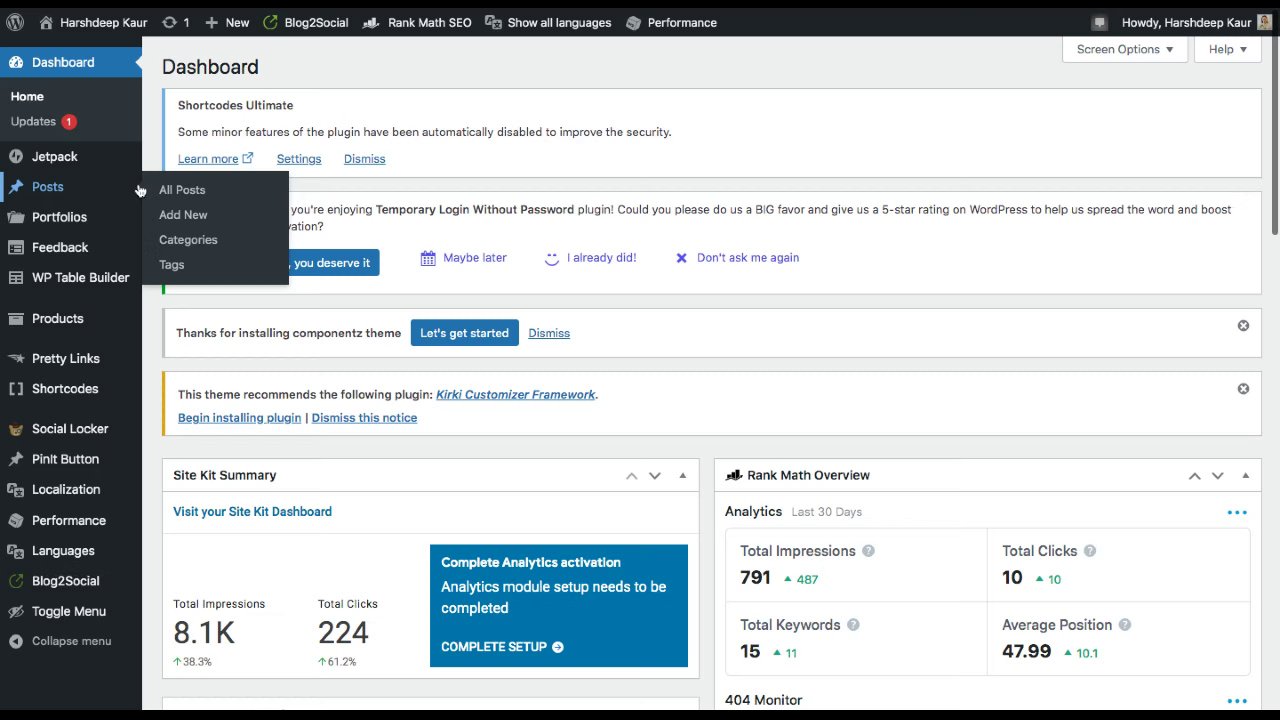Open Blog2Social icon in the admin bar
The width and height of the screenshot is (1280, 720).
tap(270, 22)
